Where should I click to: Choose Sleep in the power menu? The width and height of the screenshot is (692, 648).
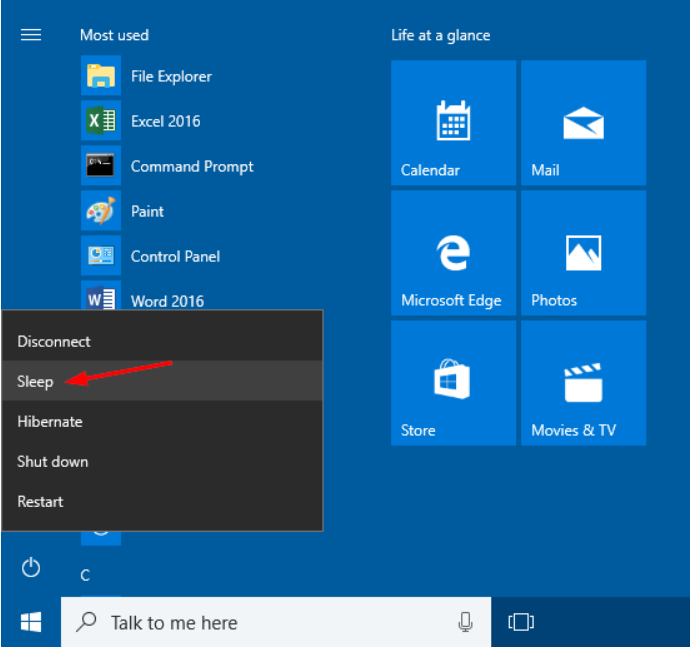pos(35,382)
